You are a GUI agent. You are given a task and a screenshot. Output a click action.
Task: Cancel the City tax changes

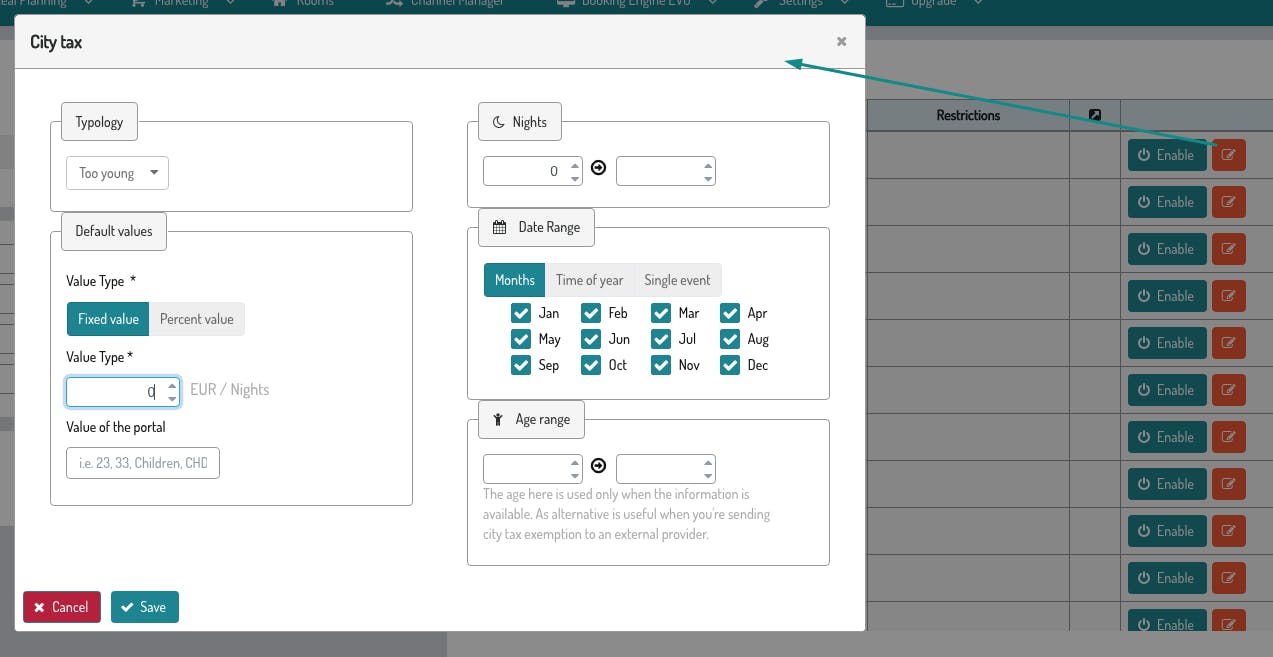62,607
